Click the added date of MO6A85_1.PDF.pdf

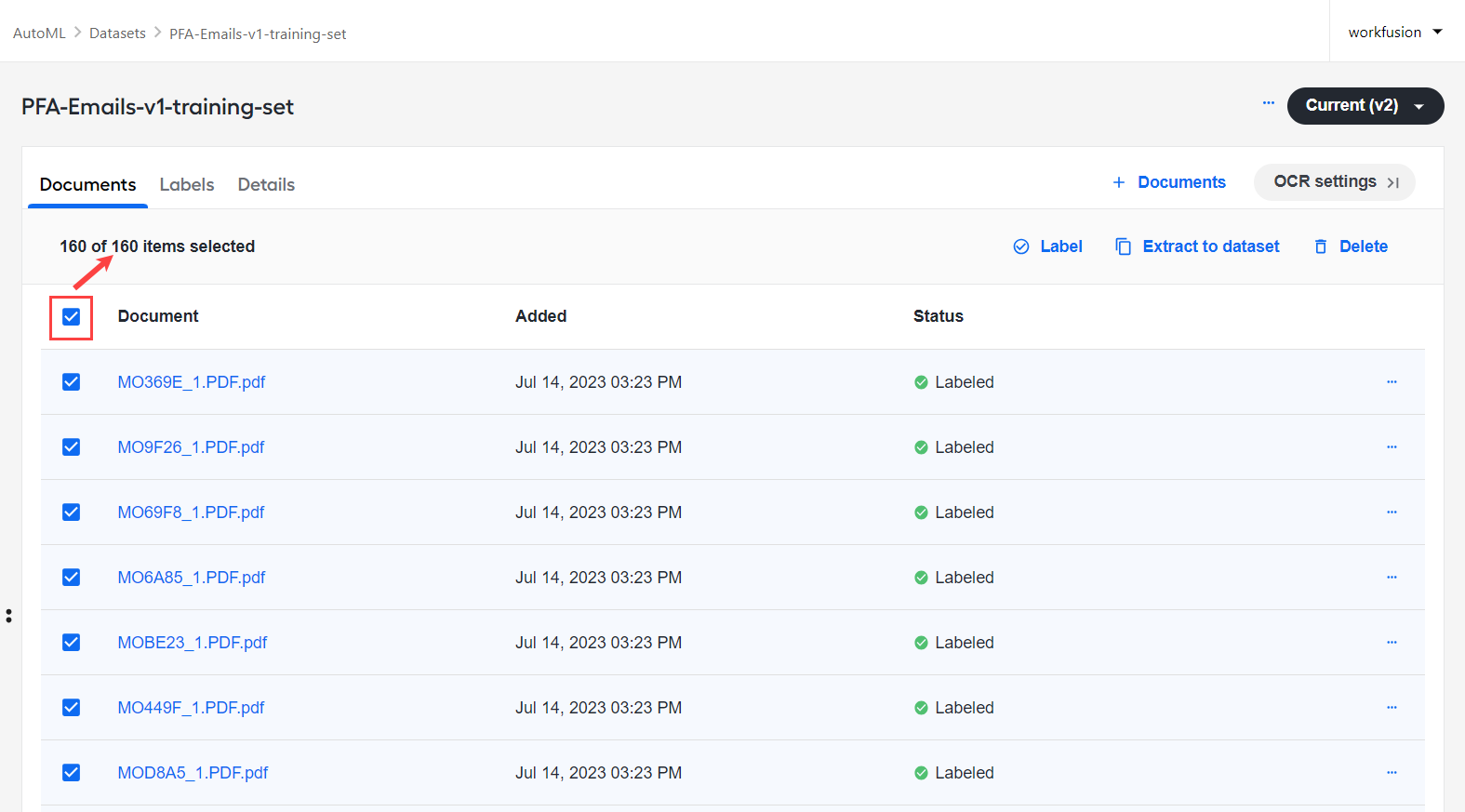coord(599,578)
